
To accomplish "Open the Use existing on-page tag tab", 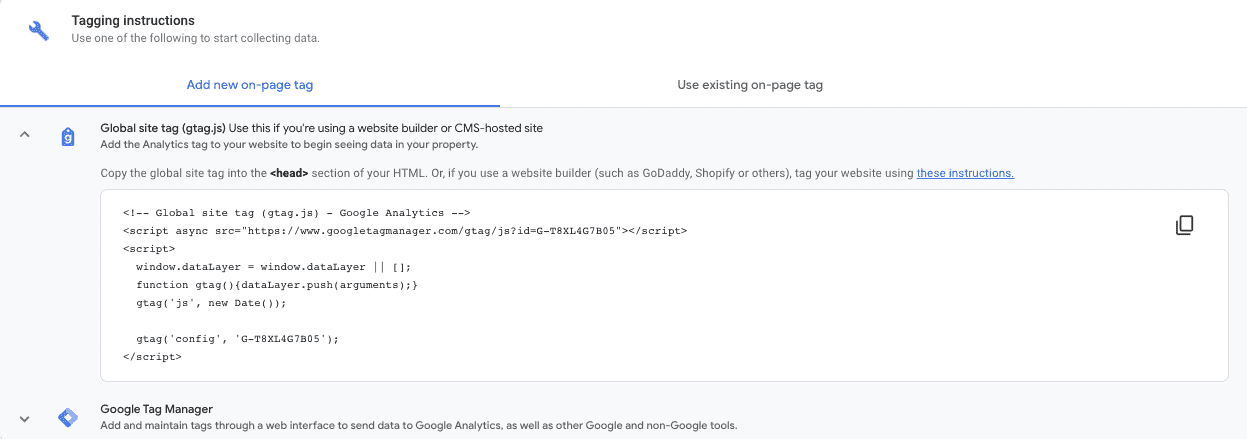I will tap(750, 85).
